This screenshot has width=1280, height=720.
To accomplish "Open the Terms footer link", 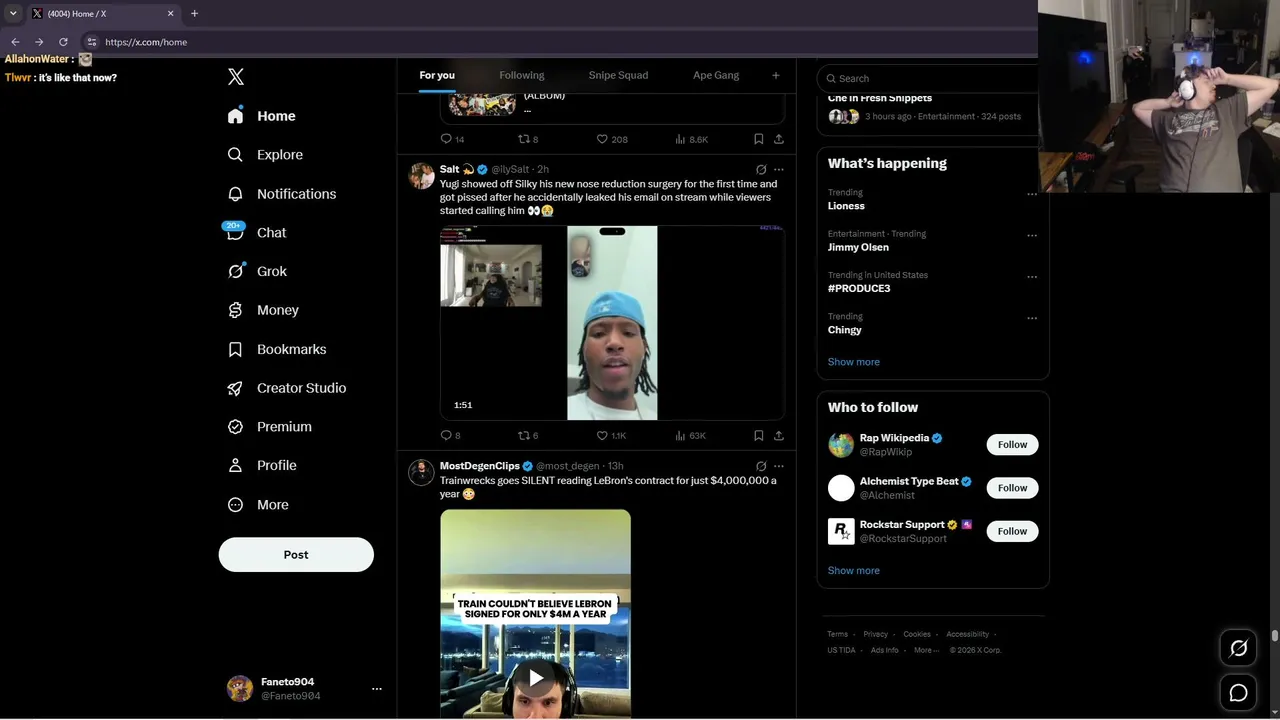I will 837,634.
